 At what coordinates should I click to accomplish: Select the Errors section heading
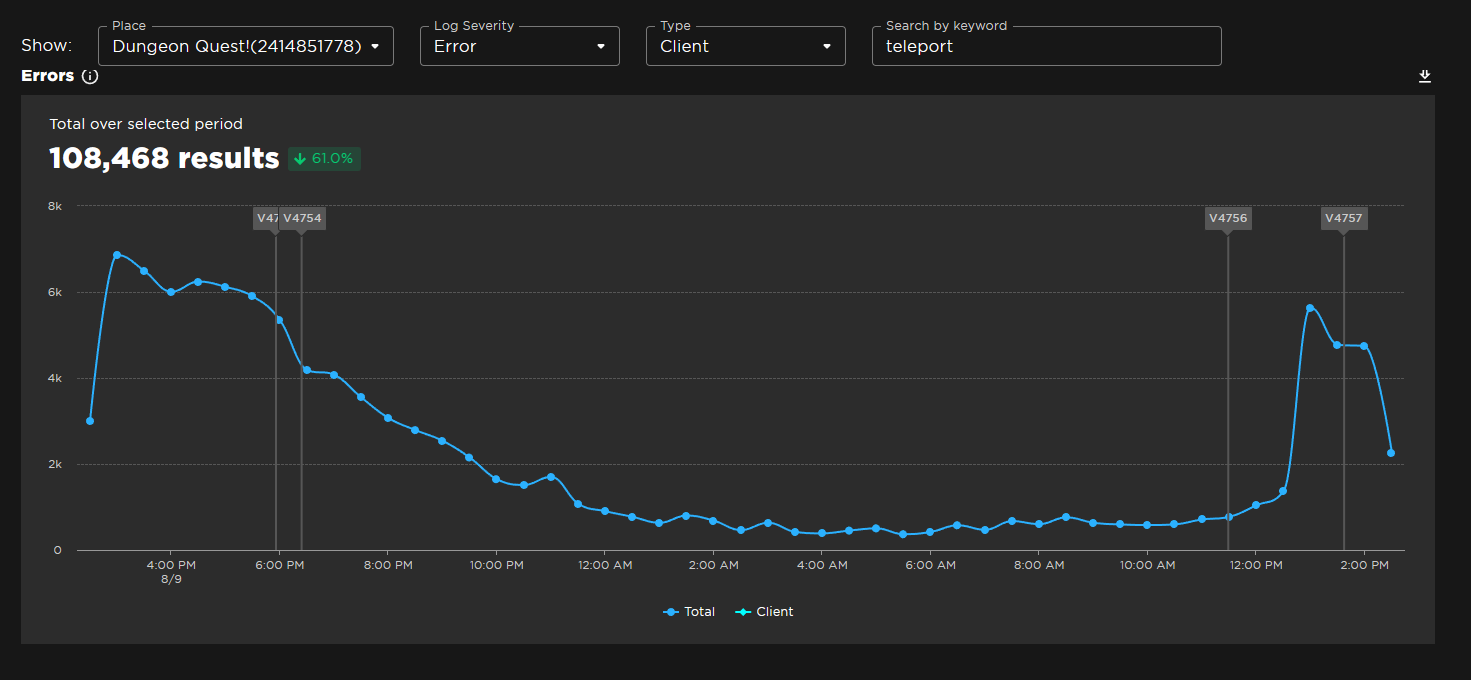[46, 76]
